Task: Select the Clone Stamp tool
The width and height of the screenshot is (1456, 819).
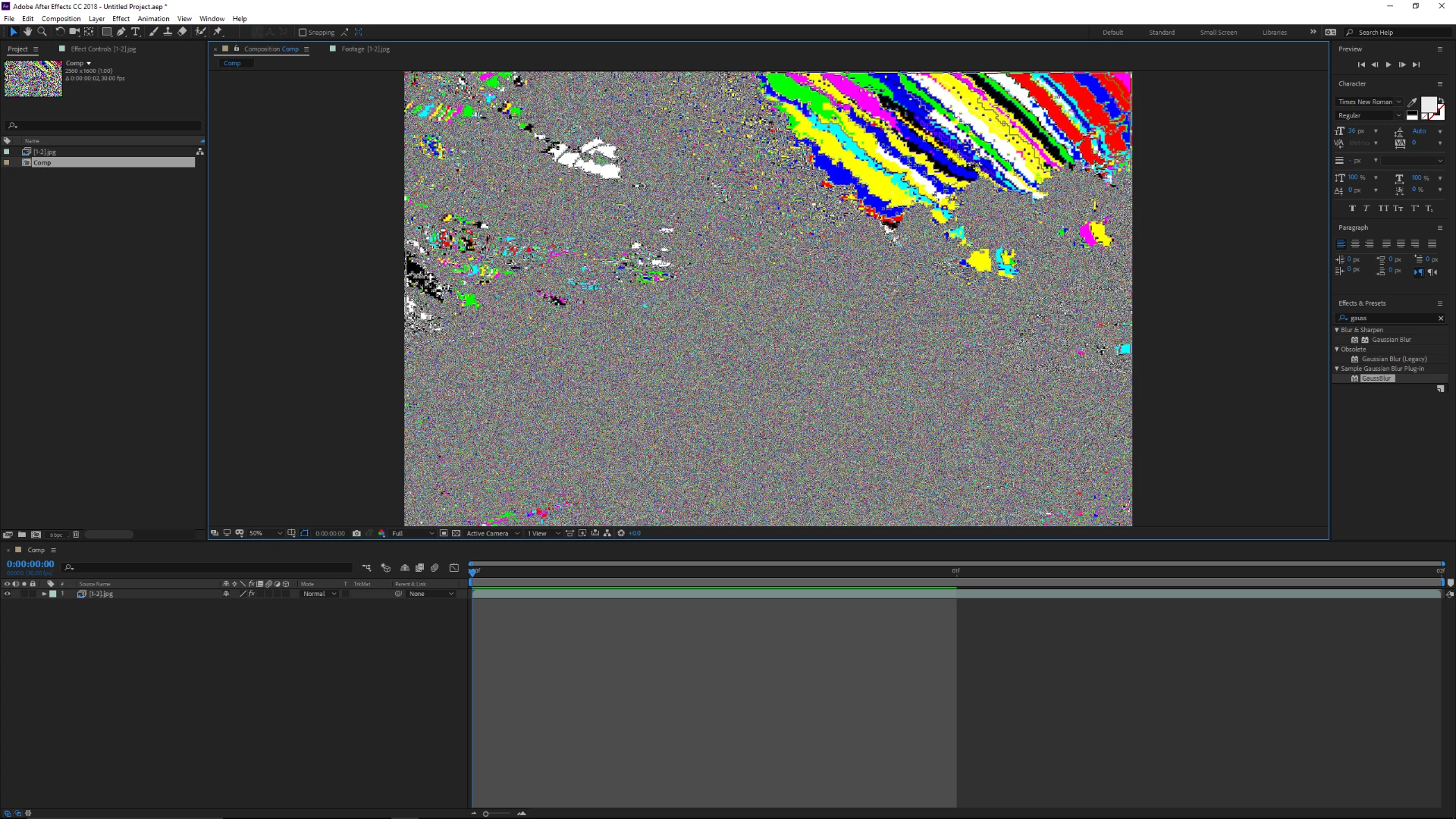Action: pyautogui.click(x=168, y=32)
